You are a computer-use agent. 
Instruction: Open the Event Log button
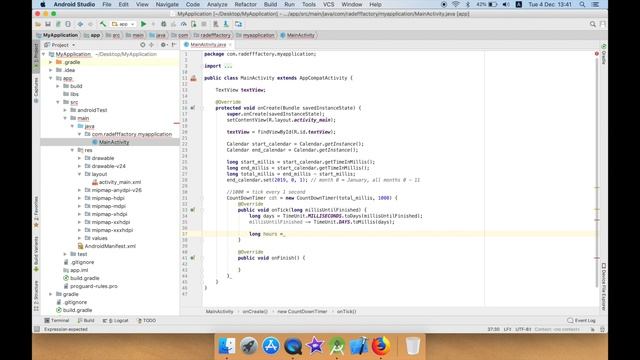pos(581,321)
